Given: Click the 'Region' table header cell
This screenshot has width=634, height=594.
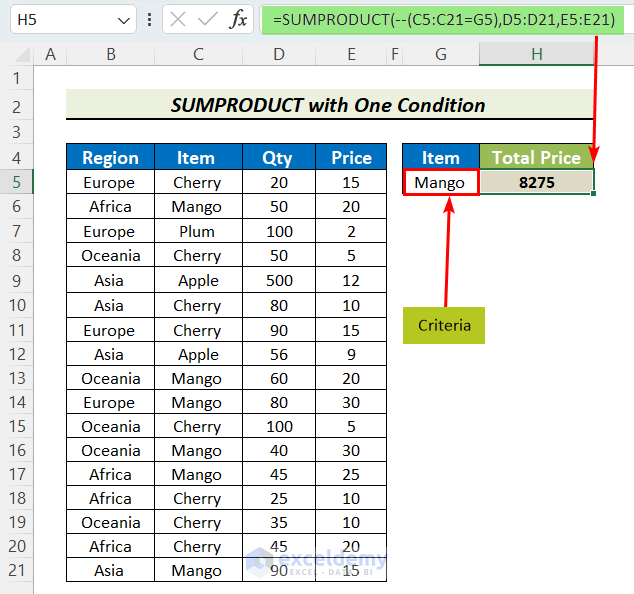Looking at the screenshot, I should (x=110, y=157).
